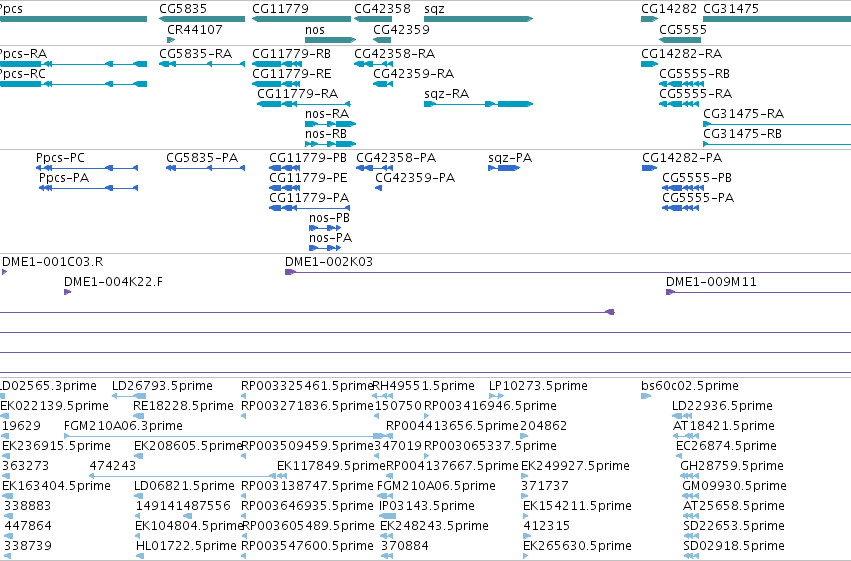Click EST label IP03143.5prime

point(427,507)
